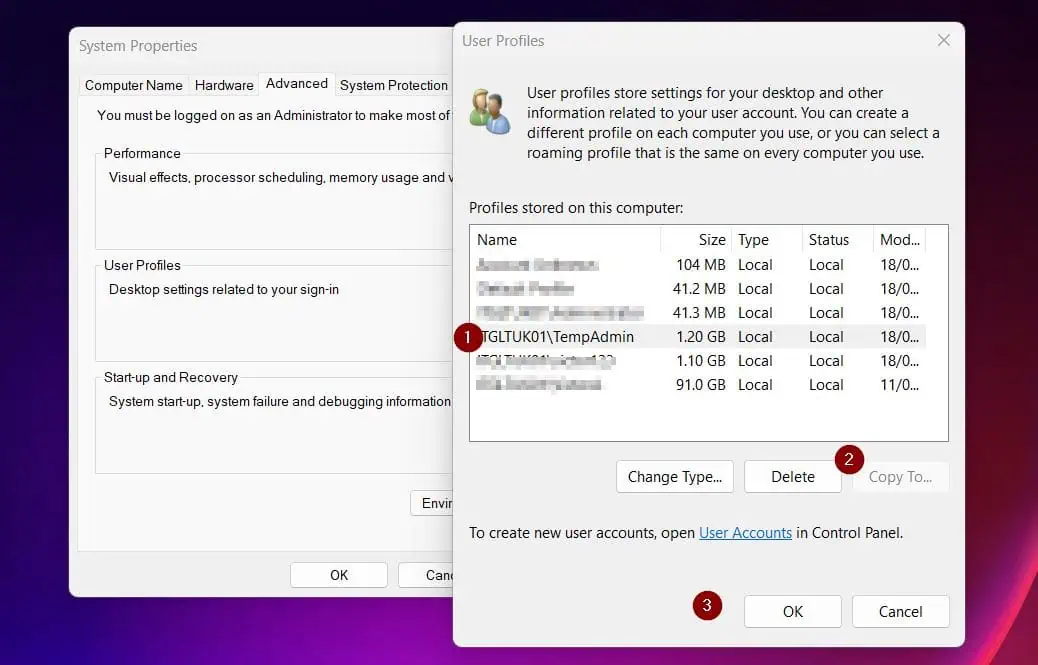Image resolution: width=1038 pixels, height=665 pixels.
Task: Open Change Type dialog
Action: [x=675, y=476]
